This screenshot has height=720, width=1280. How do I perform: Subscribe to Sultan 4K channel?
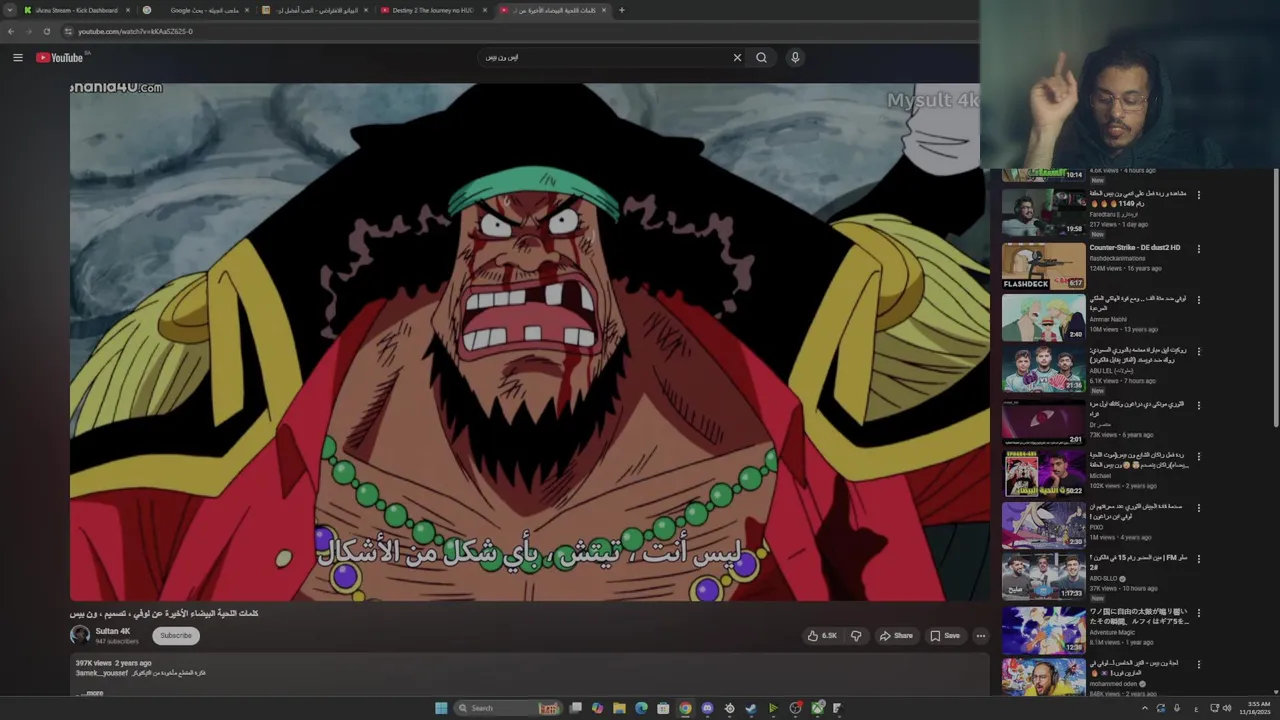[176, 635]
